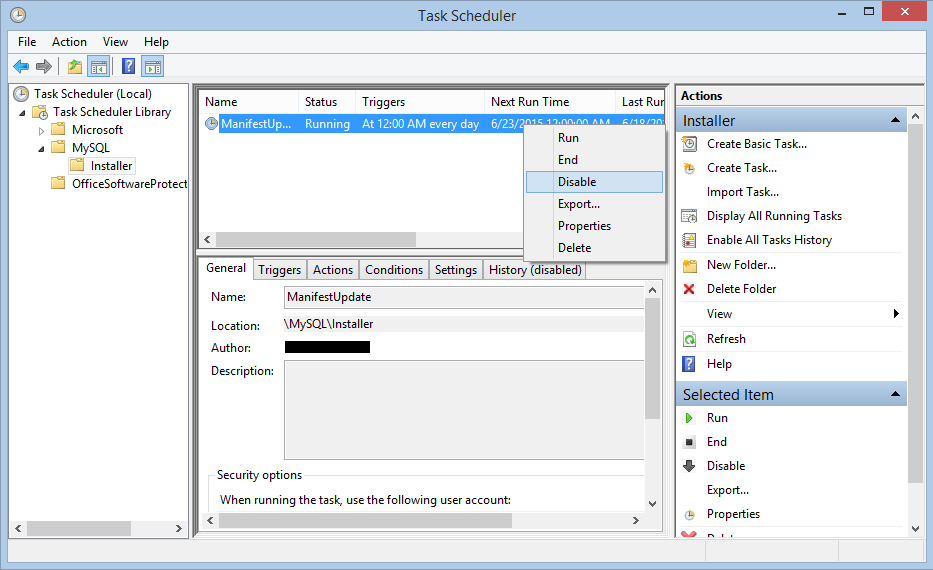Viewport: 933px width, 570px height.
Task: Click the Description text box
Action: coord(464,410)
